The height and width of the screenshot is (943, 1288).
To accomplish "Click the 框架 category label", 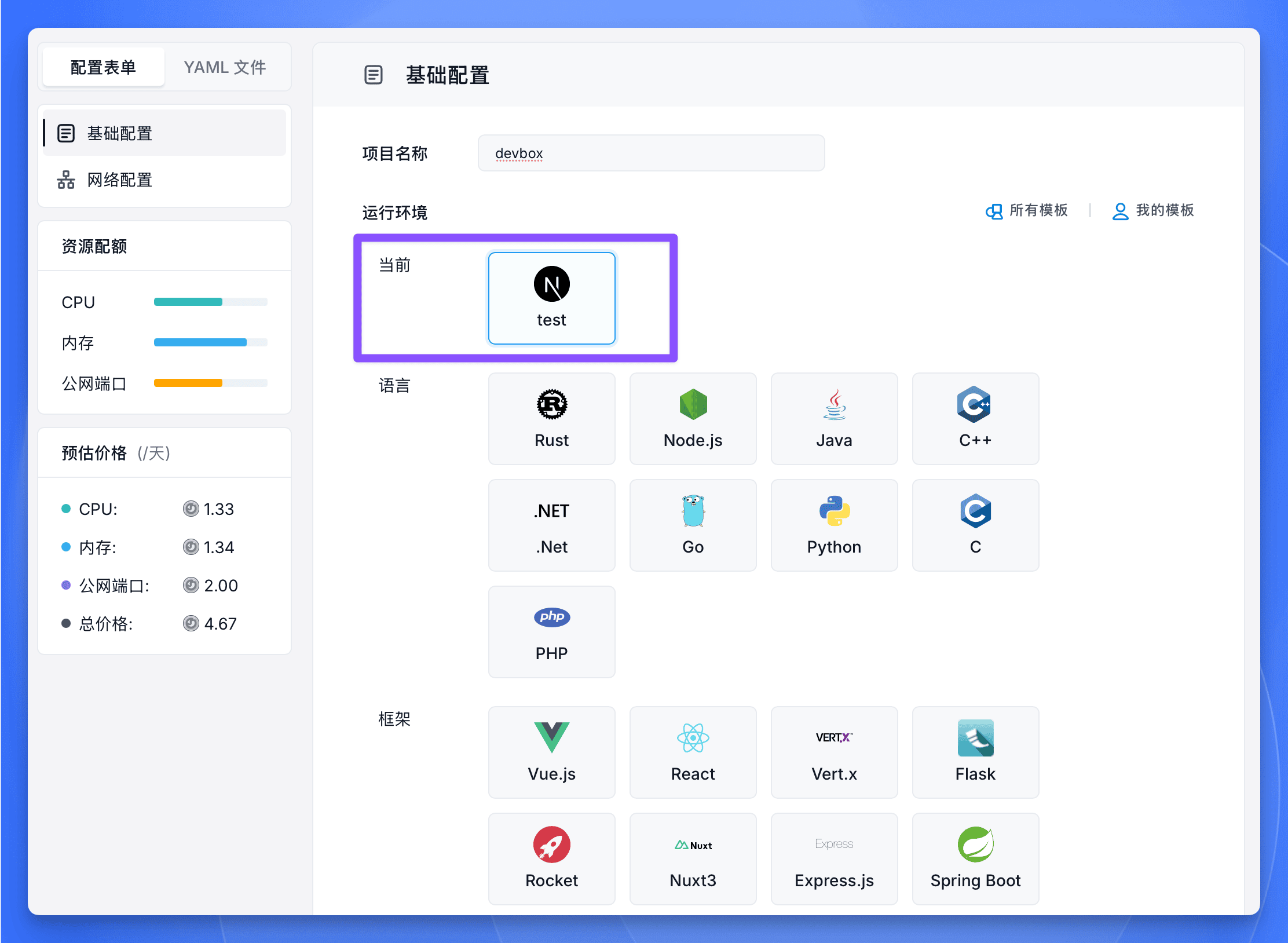I will [x=394, y=719].
